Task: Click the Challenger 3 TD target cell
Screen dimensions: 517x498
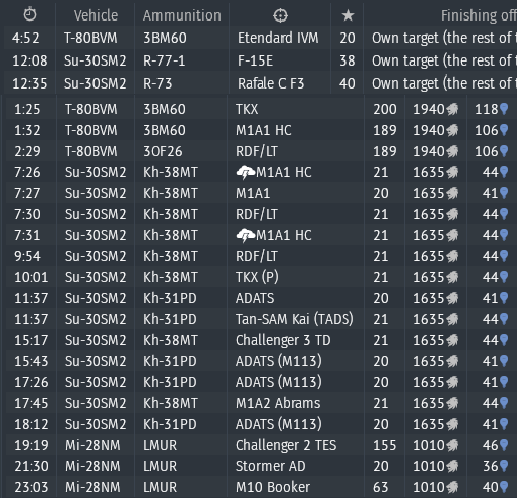Action: 283,340
